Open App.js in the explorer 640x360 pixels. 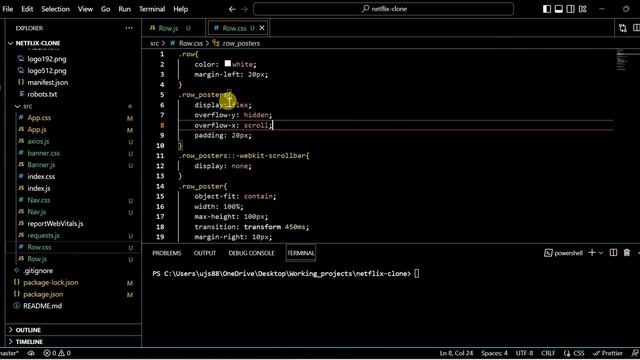pos(37,130)
